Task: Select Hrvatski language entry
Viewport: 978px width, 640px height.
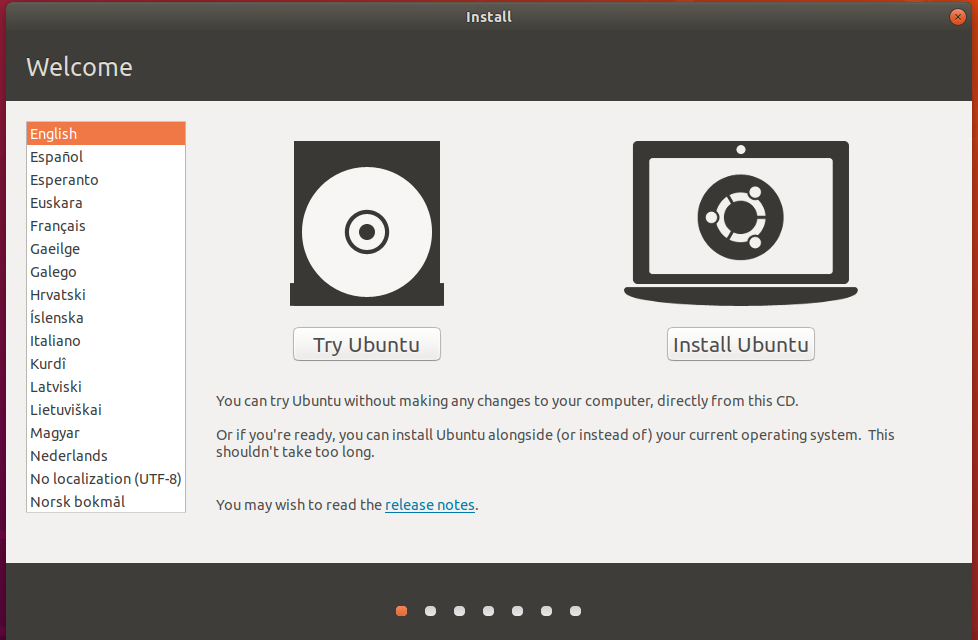Action: pos(106,294)
